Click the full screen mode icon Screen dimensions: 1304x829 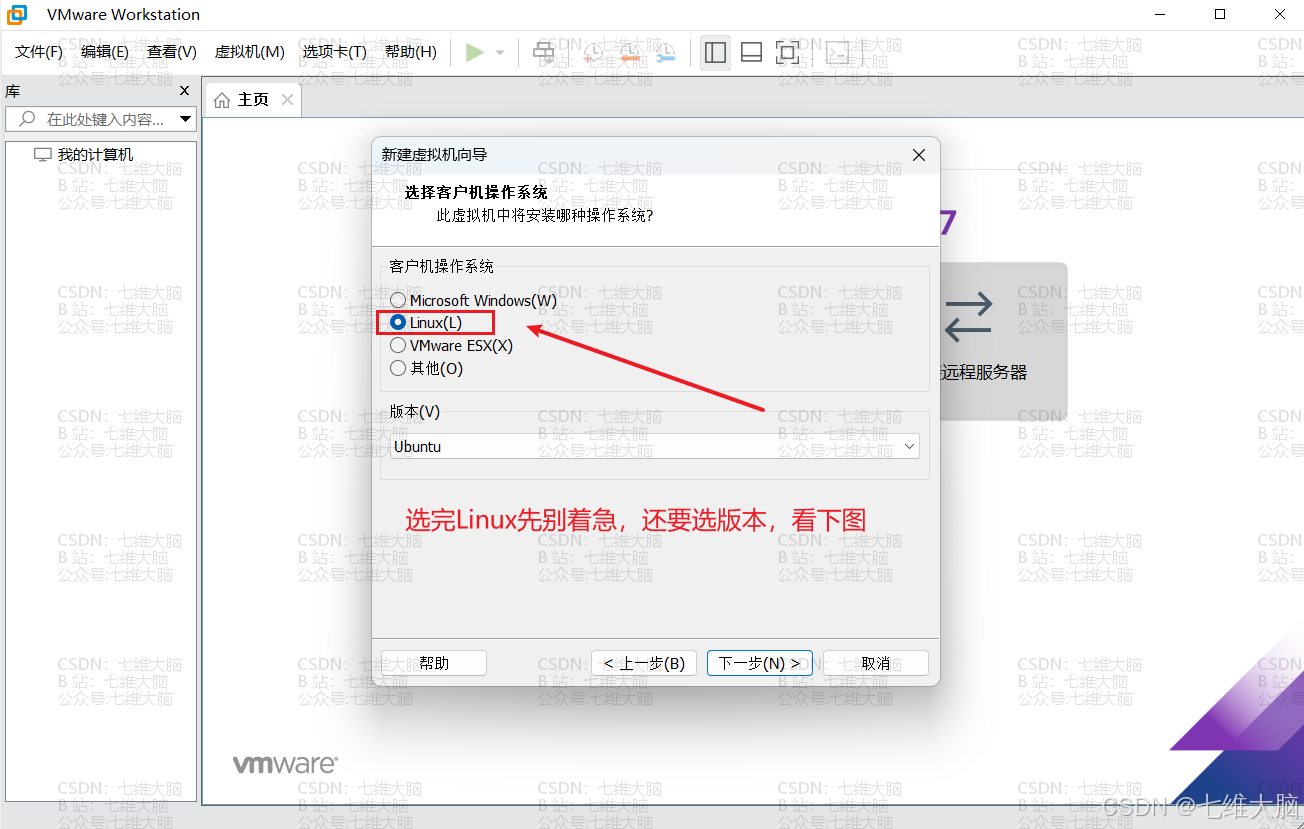(788, 52)
